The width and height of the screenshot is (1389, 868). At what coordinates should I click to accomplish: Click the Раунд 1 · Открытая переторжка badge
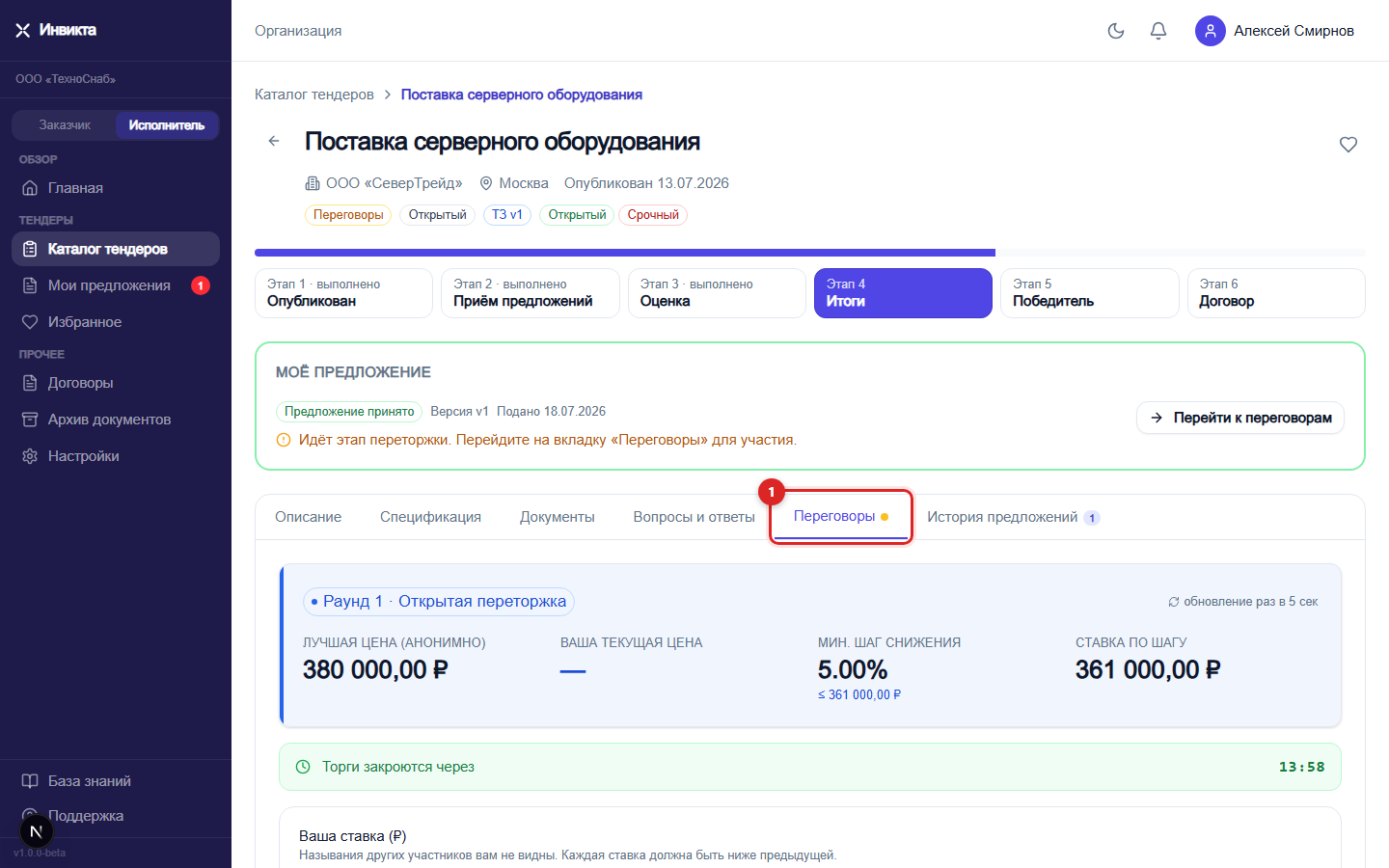coord(439,602)
